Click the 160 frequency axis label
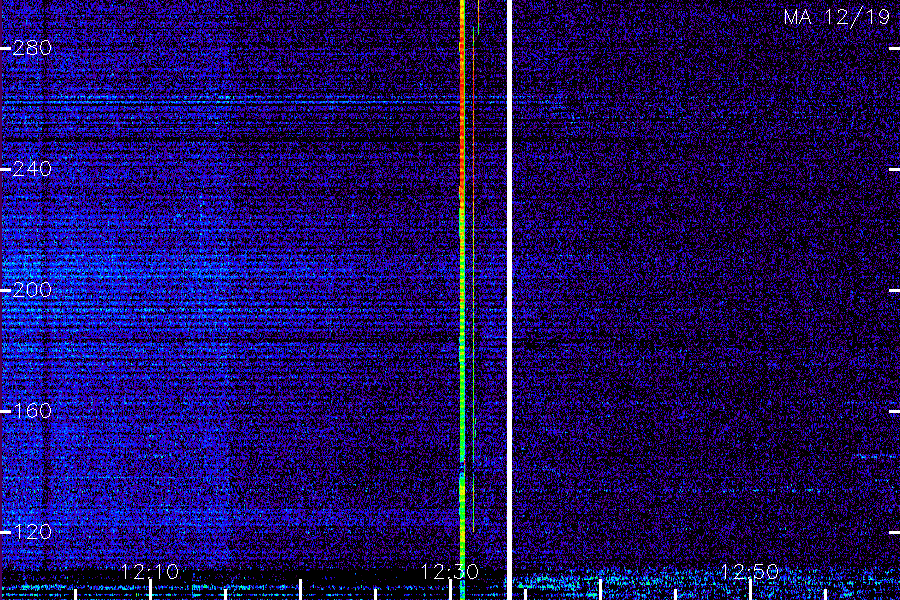Image resolution: width=900 pixels, height=600 pixels. click(32, 411)
